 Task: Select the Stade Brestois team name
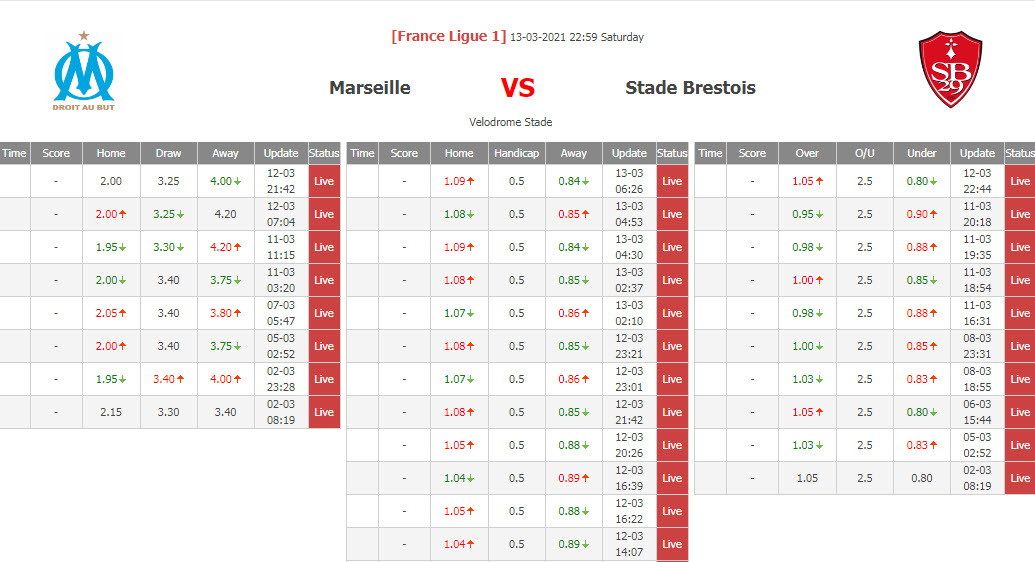(690, 88)
